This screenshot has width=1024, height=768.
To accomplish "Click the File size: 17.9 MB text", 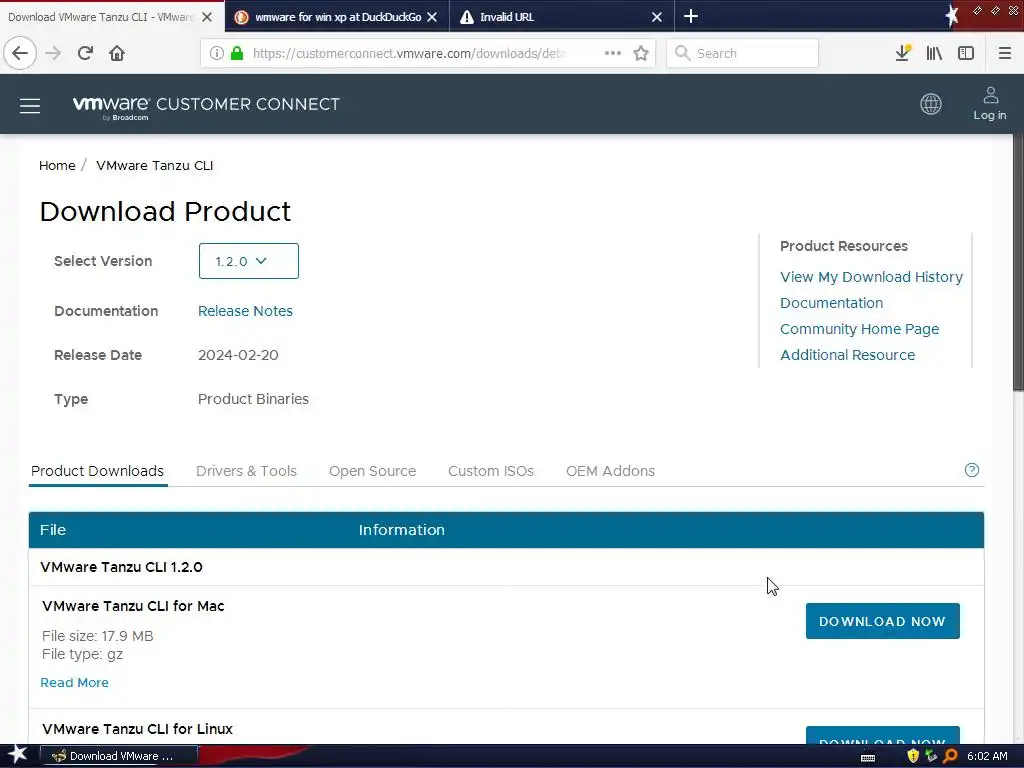I will pyautogui.click(x=97, y=635).
